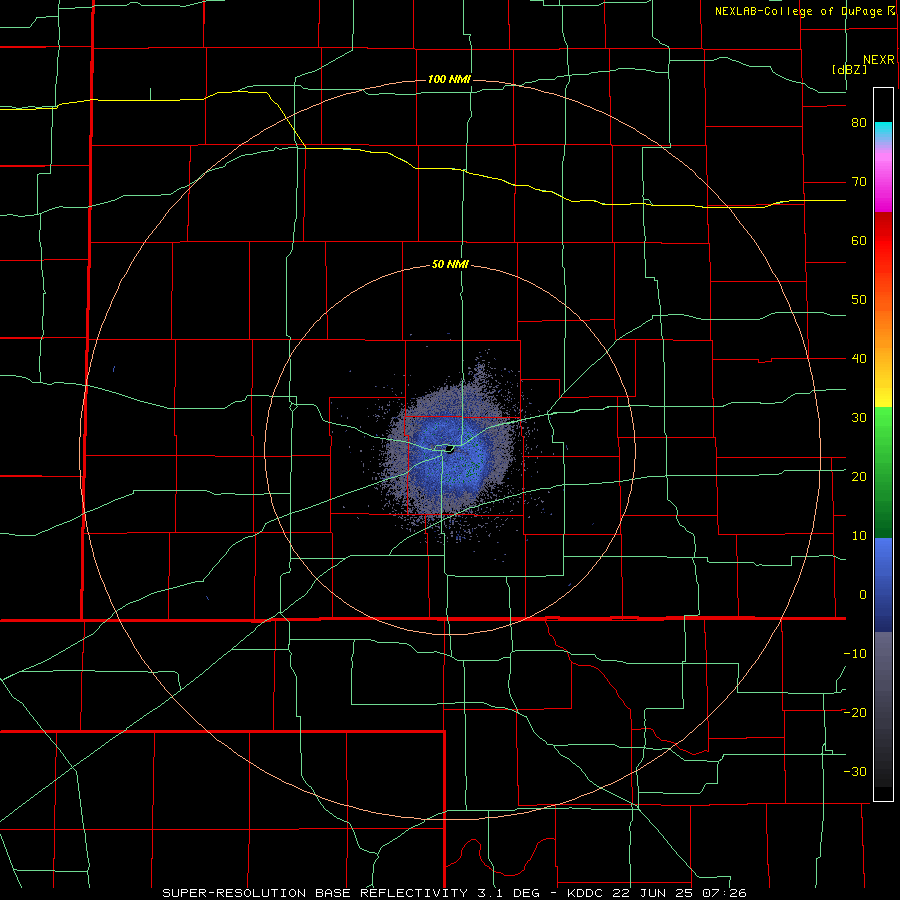Click the 10 dBZ scale value
900x900 pixels.
[x=859, y=536]
